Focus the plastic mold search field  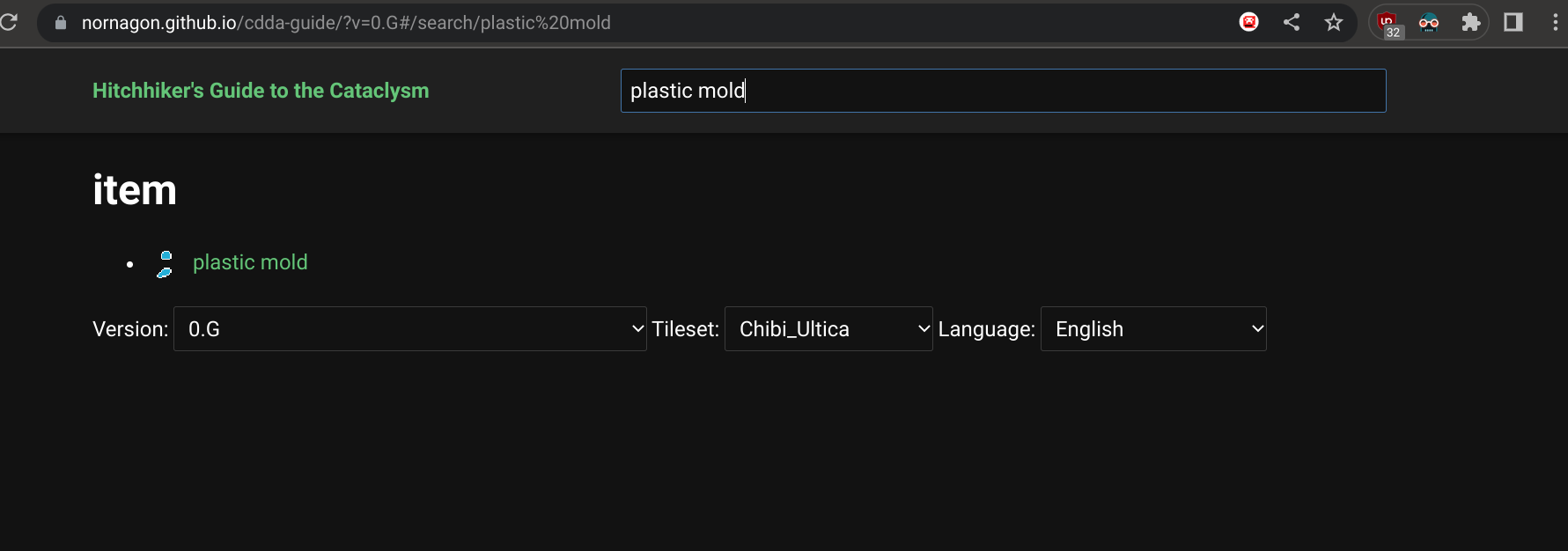click(1004, 91)
